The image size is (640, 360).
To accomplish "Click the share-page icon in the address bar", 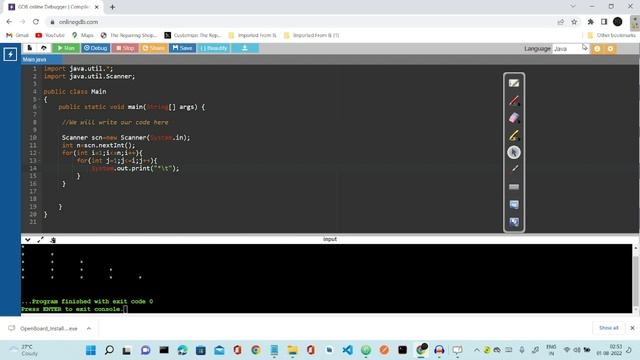I will click(x=561, y=22).
